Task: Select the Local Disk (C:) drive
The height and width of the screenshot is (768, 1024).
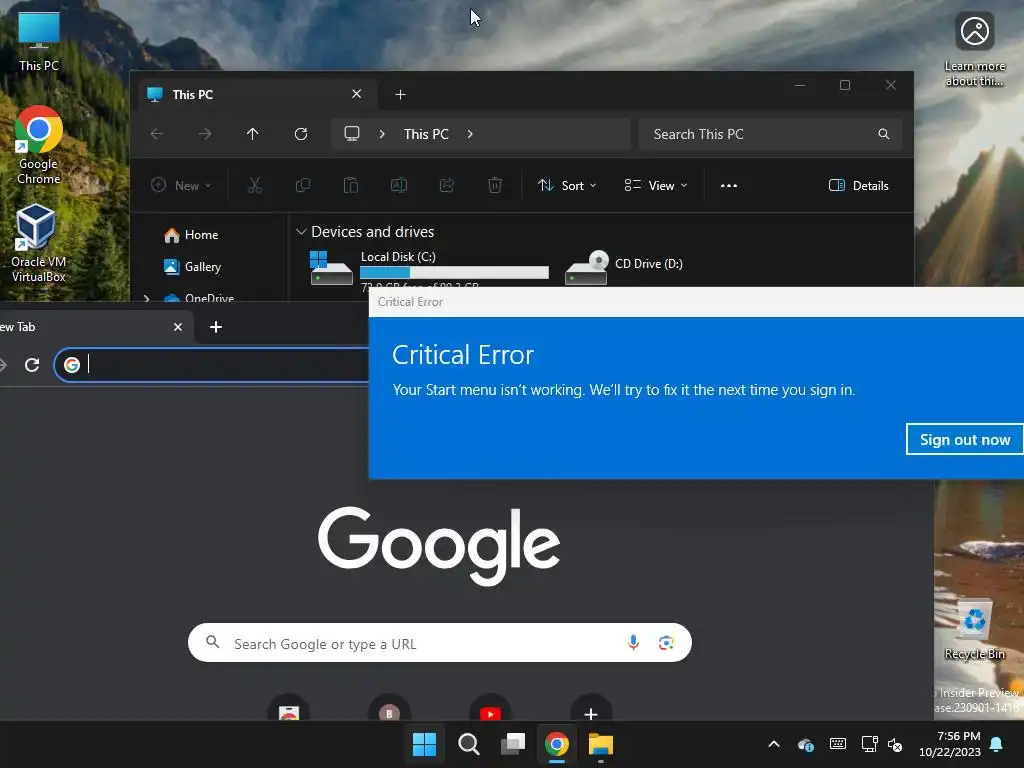Action: pyautogui.click(x=428, y=269)
